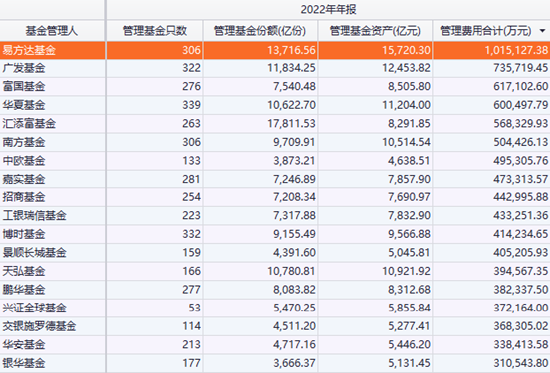Click the fee value 405,205.93

pos(521,253)
